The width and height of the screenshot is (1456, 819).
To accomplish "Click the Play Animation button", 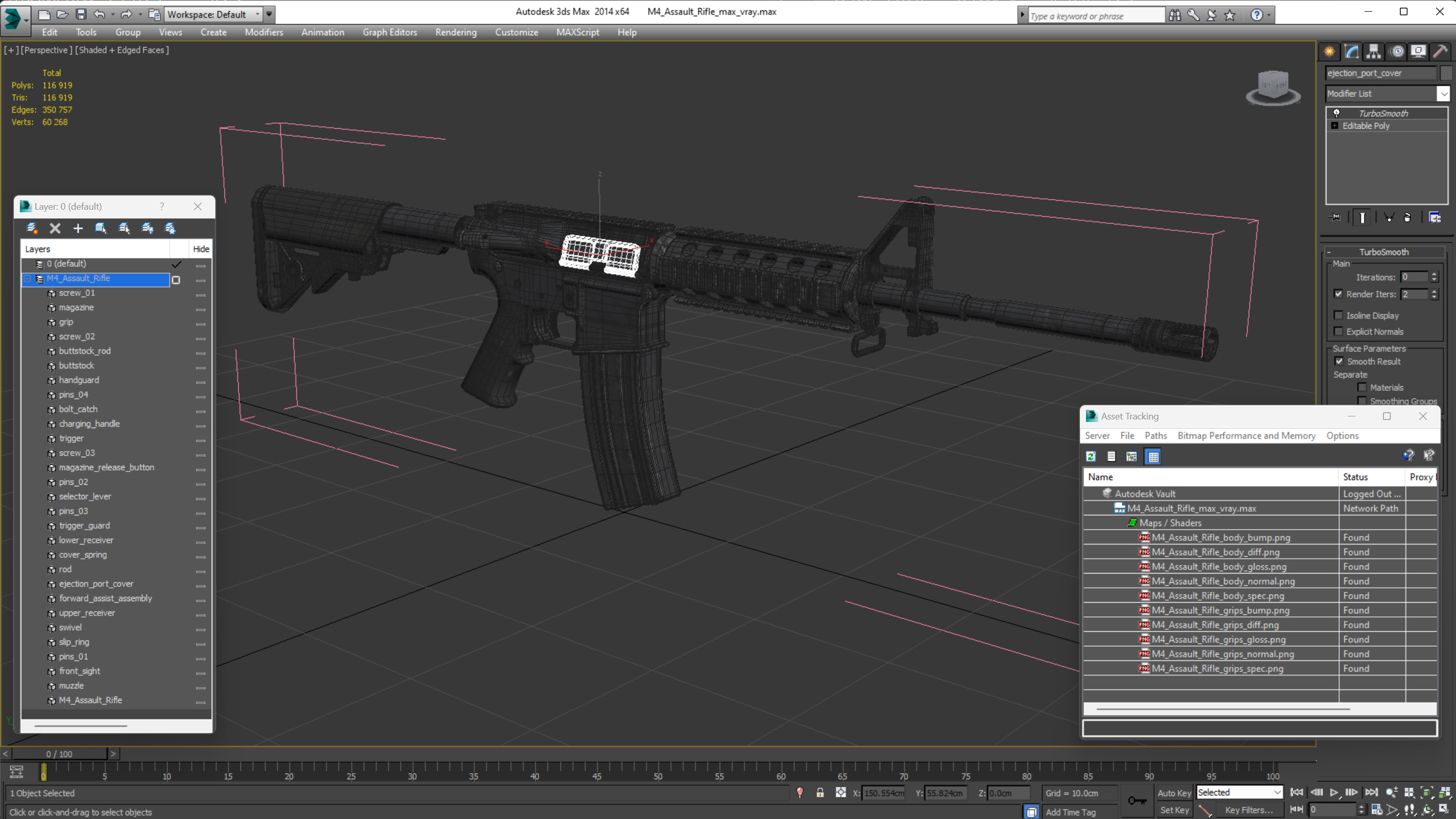I will pyautogui.click(x=1334, y=792).
